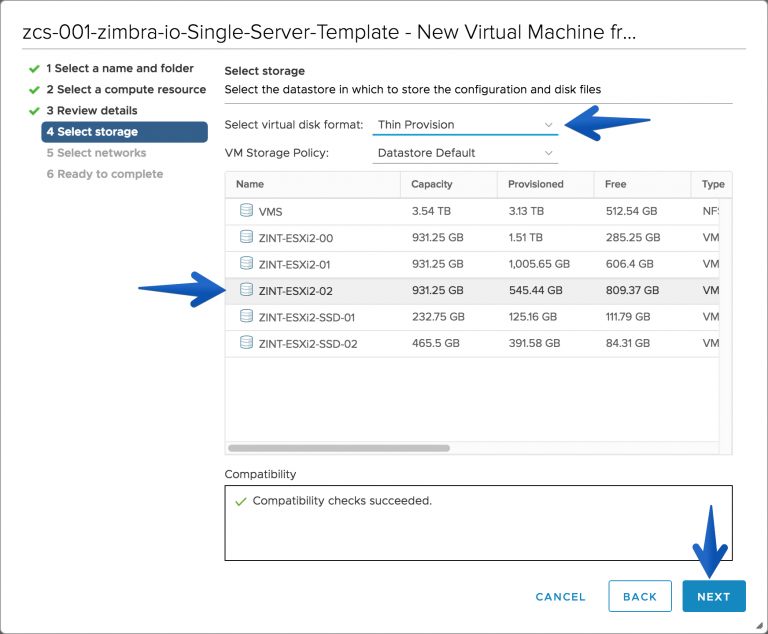The width and height of the screenshot is (768, 634).
Task: Open the virtual disk format dropdown
Action: coord(465,124)
